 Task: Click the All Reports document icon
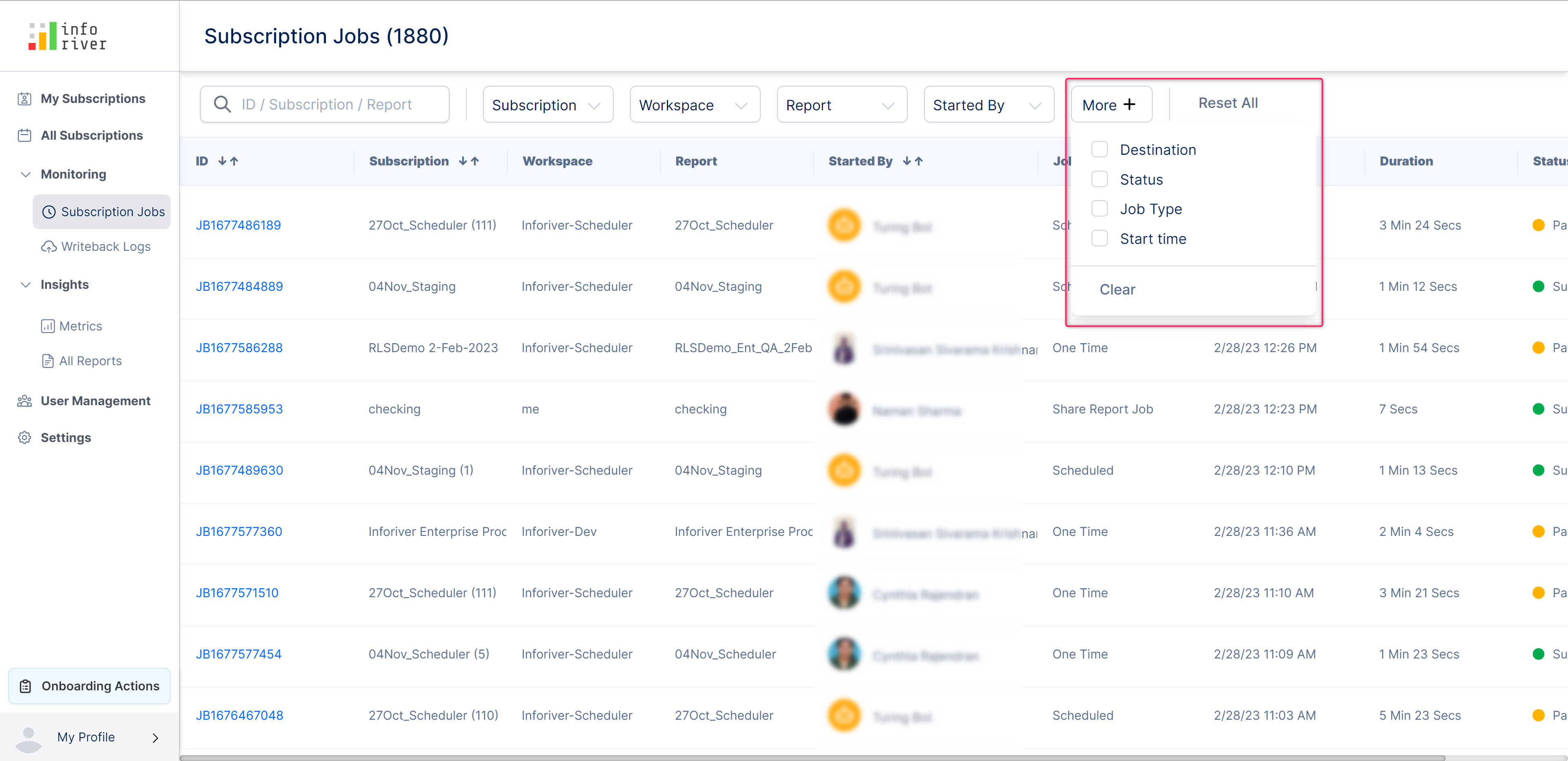point(47,361)
